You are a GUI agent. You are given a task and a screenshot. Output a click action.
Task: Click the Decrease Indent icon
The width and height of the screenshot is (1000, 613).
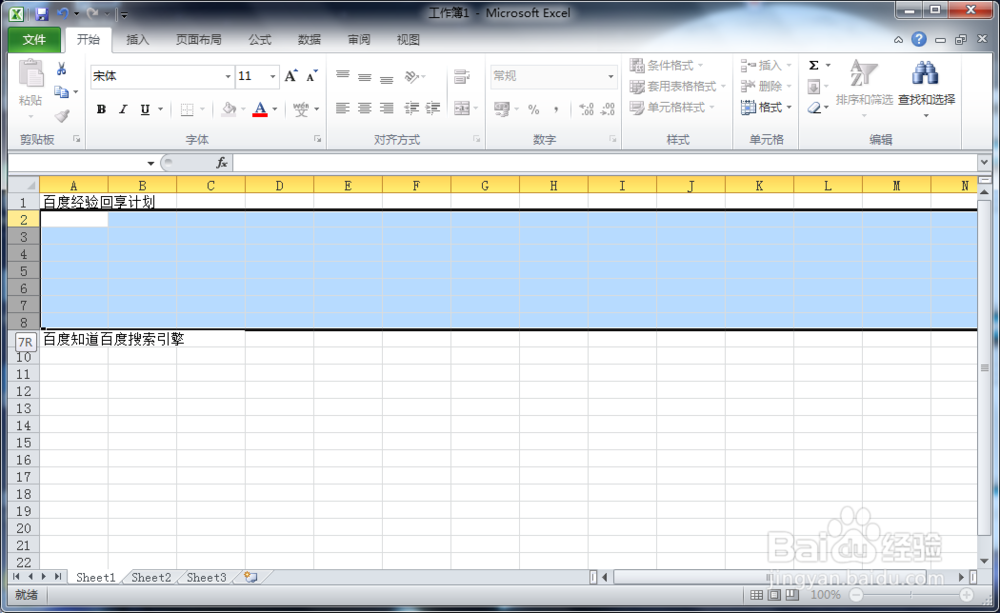[412, 108]
